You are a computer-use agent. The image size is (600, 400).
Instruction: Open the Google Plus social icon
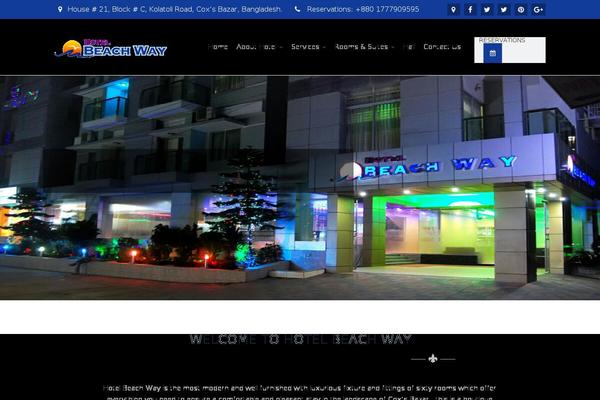pyautogui.click(x=538, y=10)
